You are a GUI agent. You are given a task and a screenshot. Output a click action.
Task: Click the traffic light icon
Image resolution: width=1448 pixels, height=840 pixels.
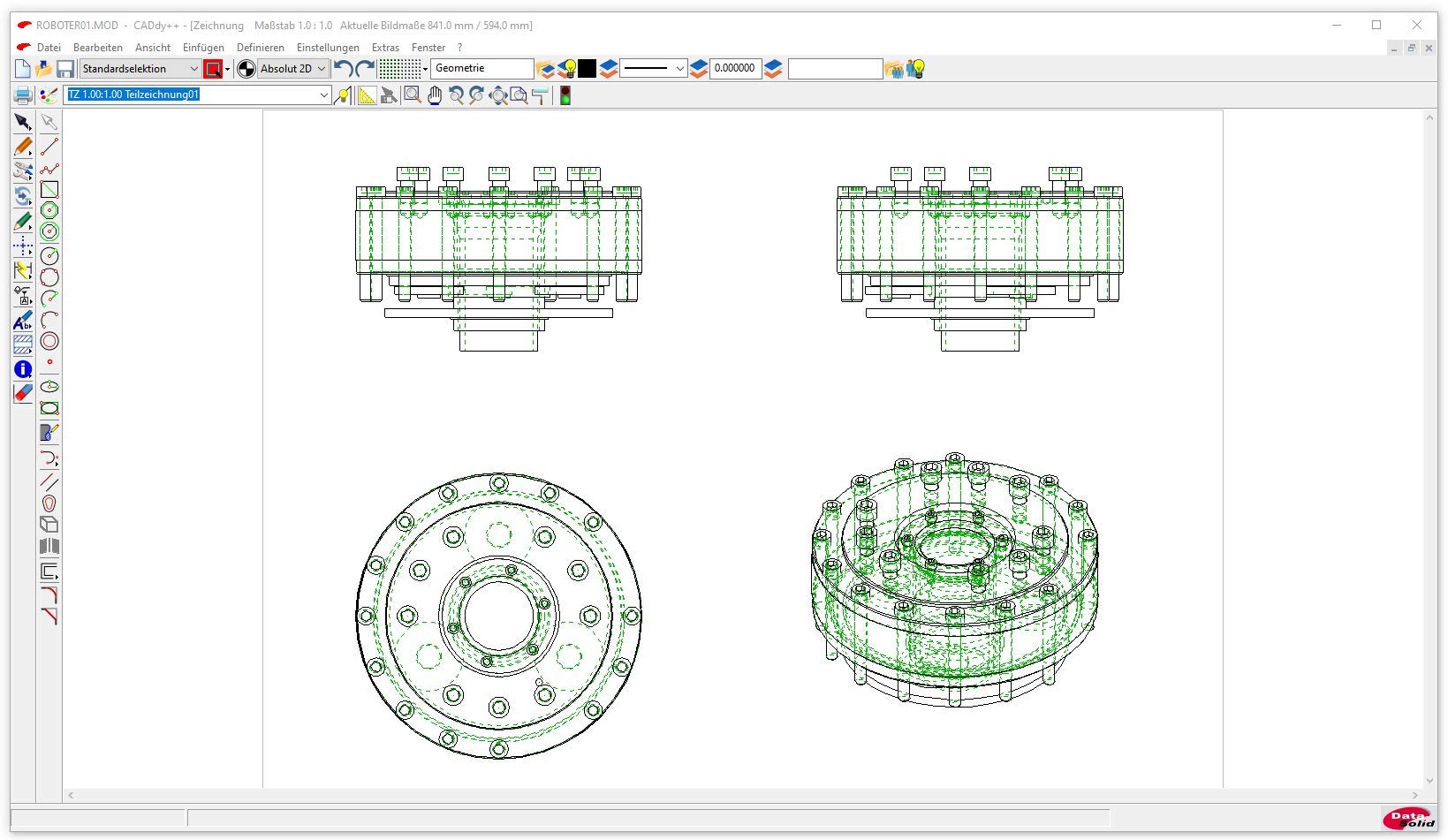tap(565, 95)
